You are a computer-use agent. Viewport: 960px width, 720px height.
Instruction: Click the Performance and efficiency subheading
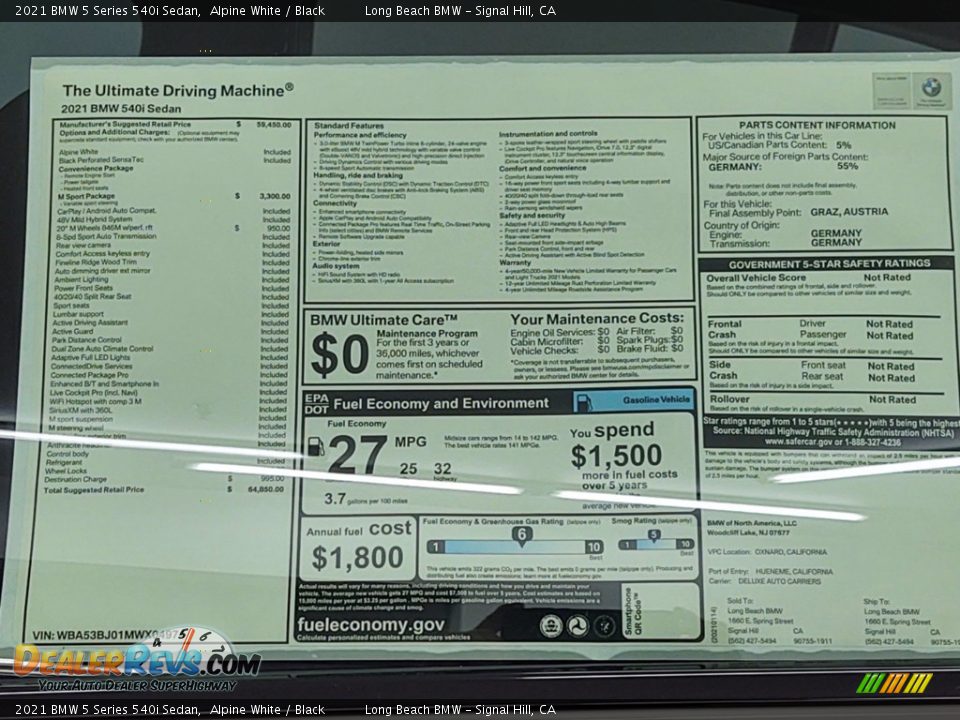click(360, 135)
